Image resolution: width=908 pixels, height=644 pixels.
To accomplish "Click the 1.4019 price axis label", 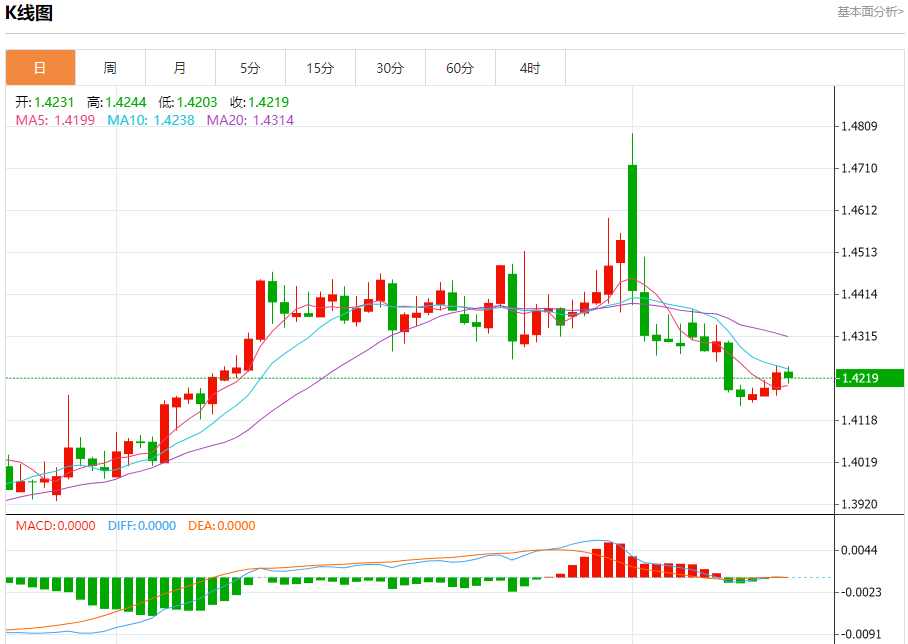I will click(859, 462).
